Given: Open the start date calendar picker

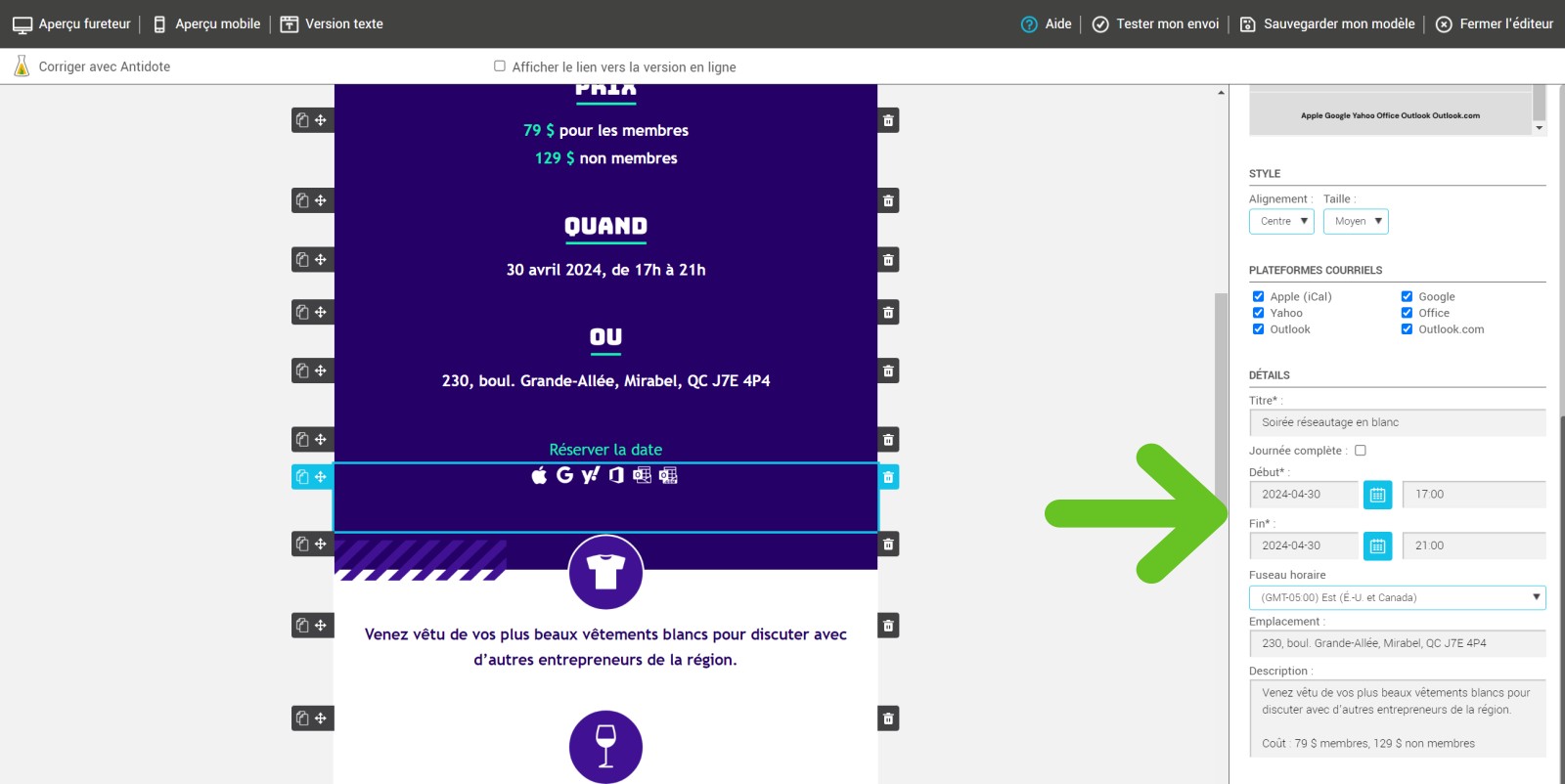Looking at the screenshot, I should [1377, 495].
